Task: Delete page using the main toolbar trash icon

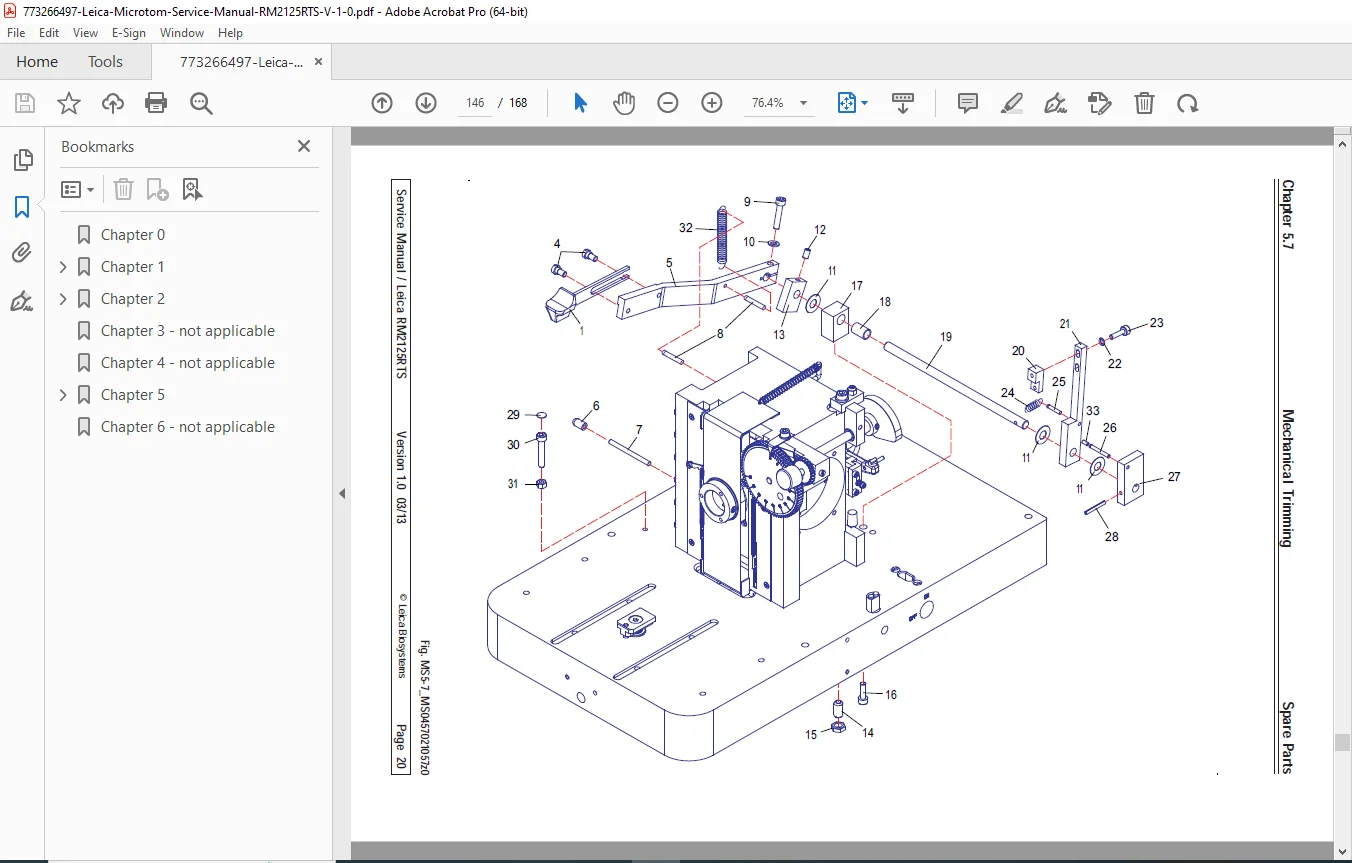Action: click(1144, 103)
